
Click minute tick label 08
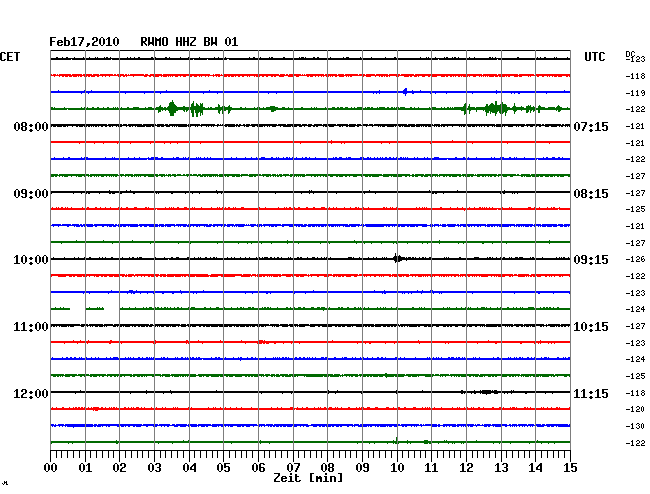[x=327, y=468]
